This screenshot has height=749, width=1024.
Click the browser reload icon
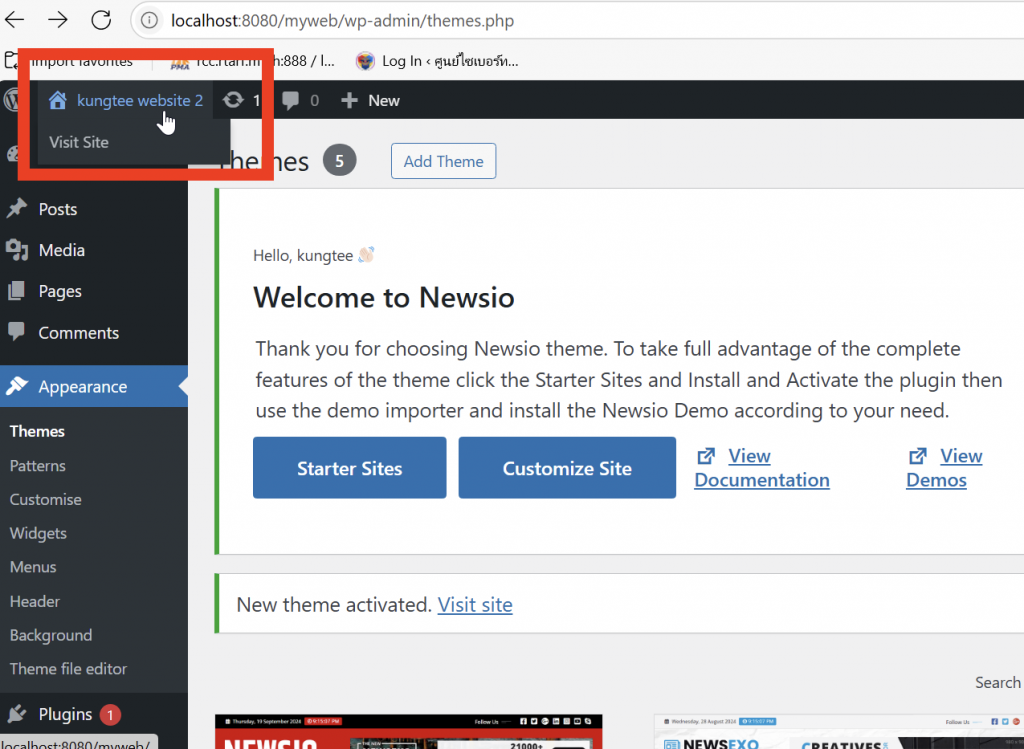(101, 20)
